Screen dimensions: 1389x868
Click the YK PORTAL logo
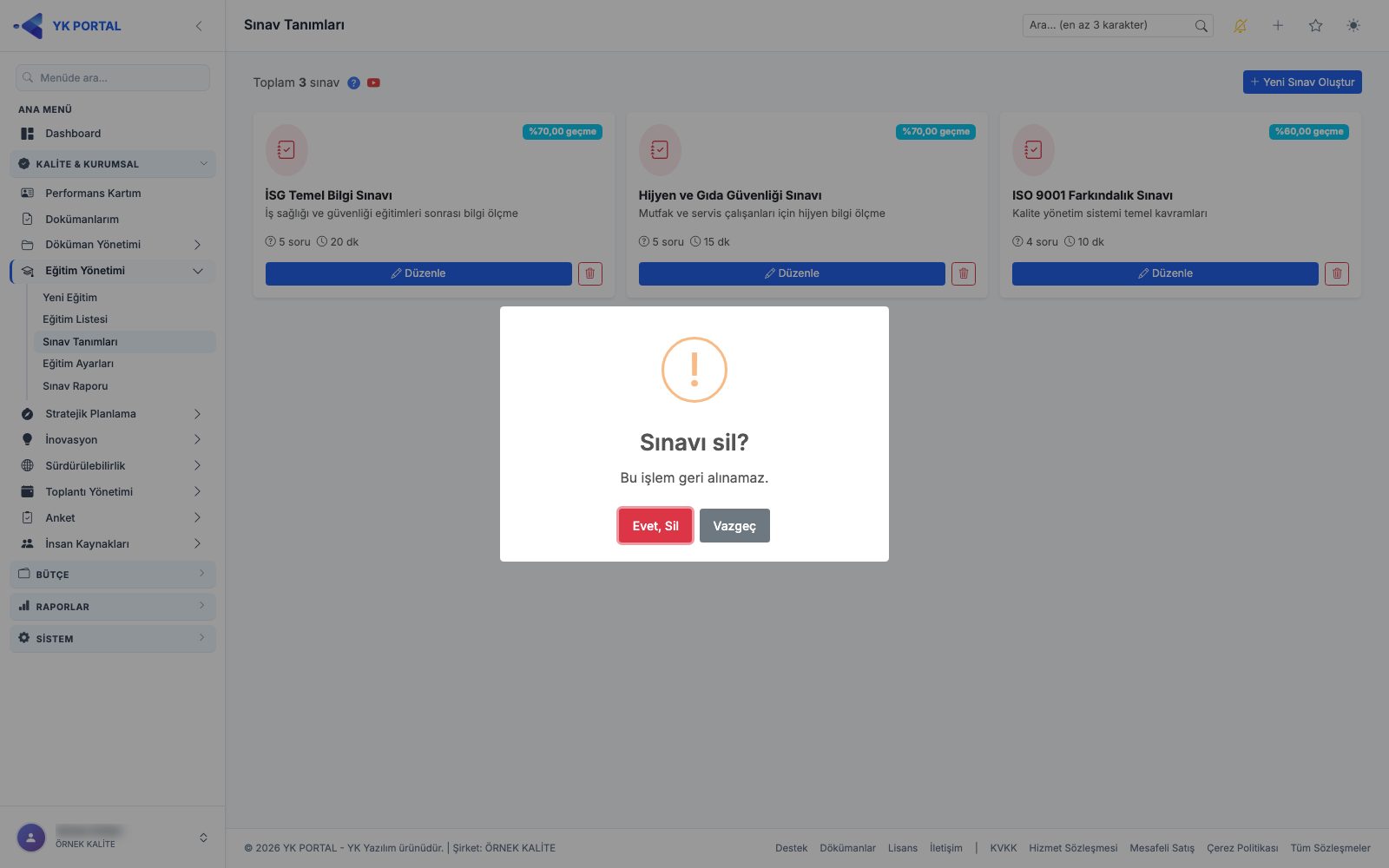click(68, 26)
